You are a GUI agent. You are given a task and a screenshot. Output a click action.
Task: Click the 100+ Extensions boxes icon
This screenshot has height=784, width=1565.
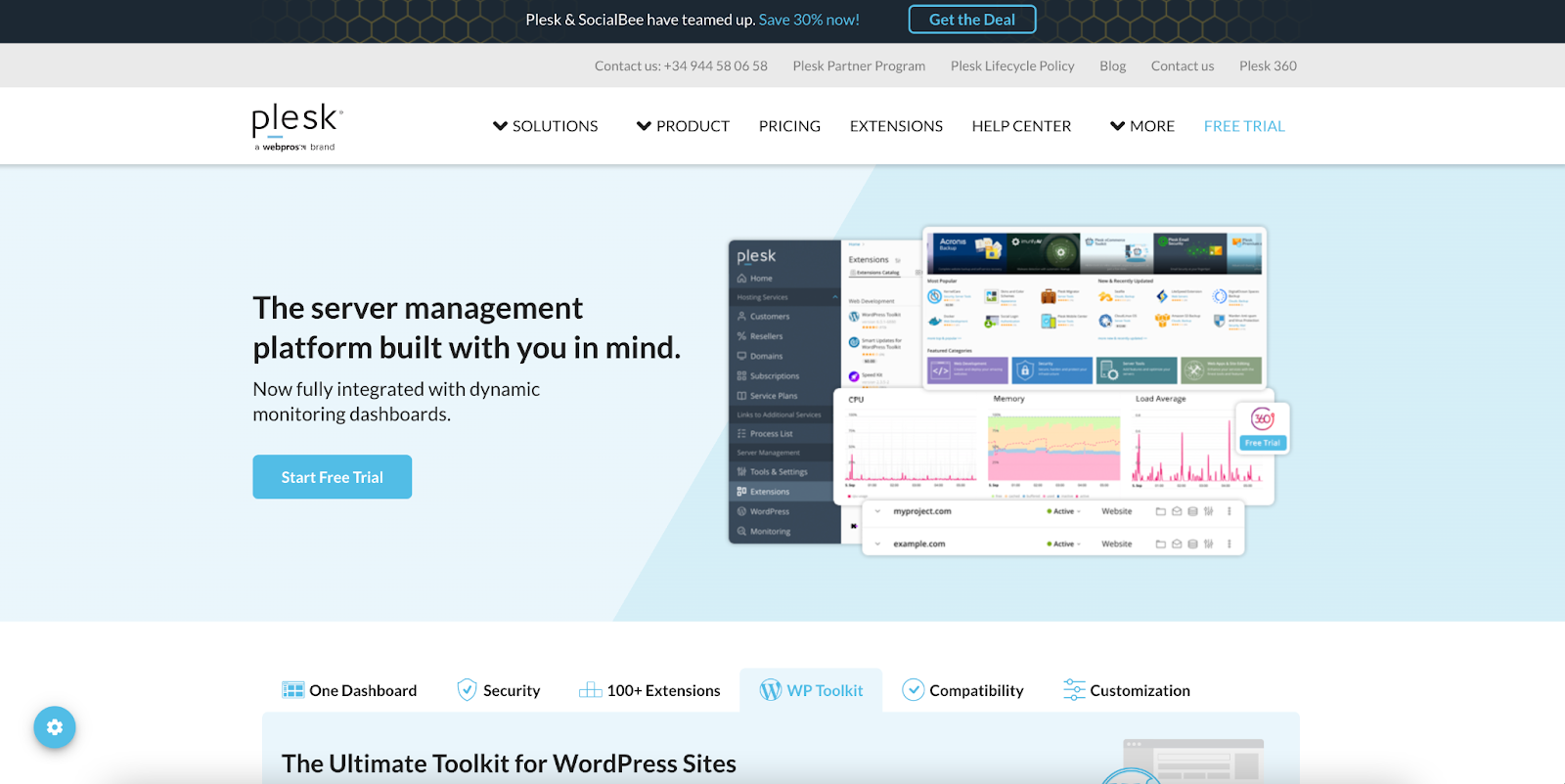[590, 690]
